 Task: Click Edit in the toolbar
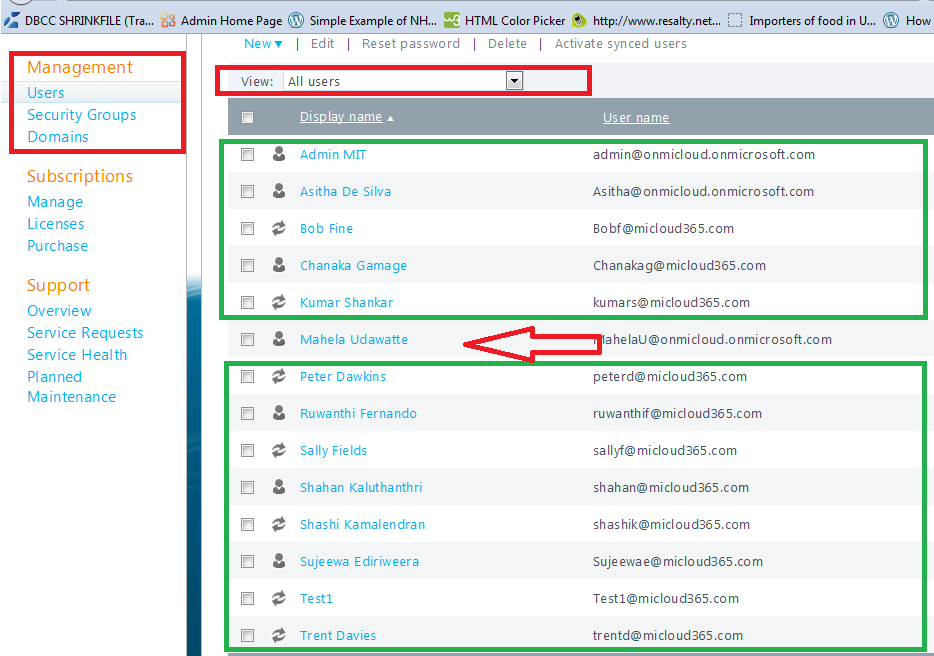322,43
